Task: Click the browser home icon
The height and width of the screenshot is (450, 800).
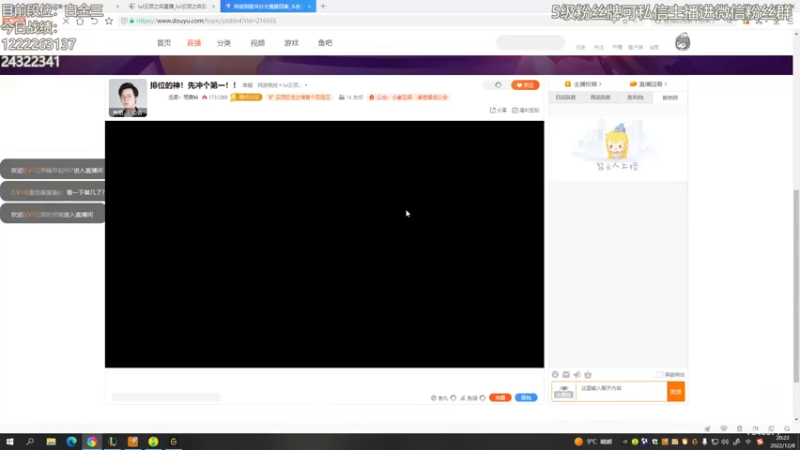Action: pos(80,21)
